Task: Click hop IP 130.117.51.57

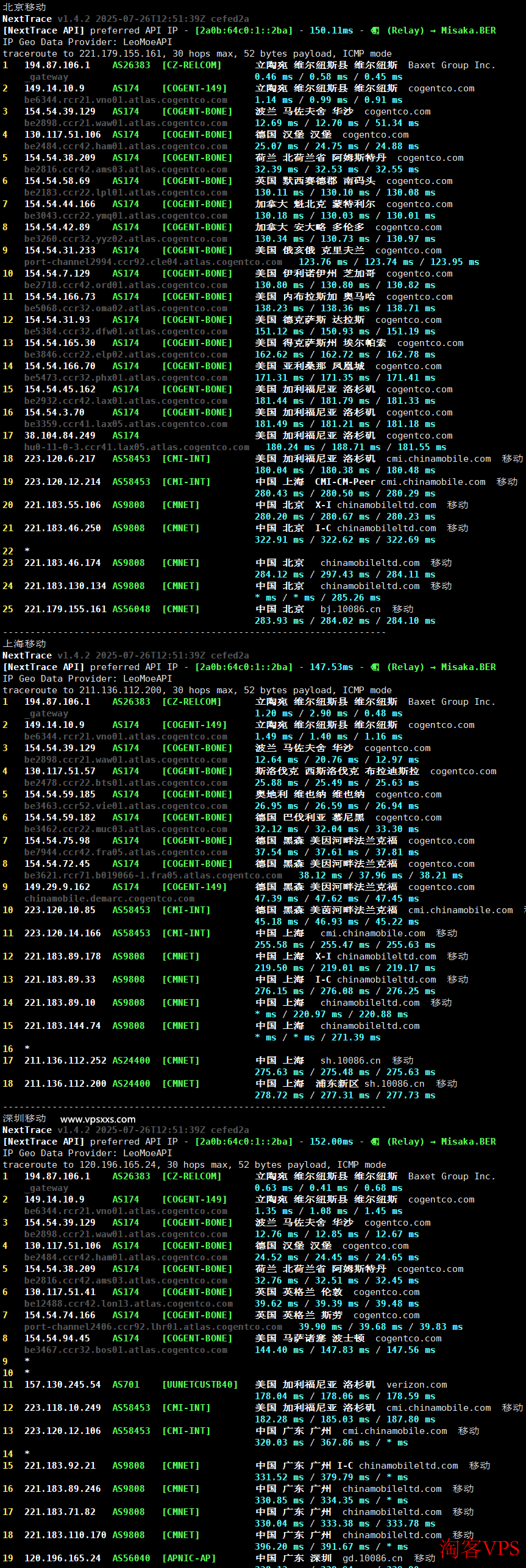Action: point(60,771)
